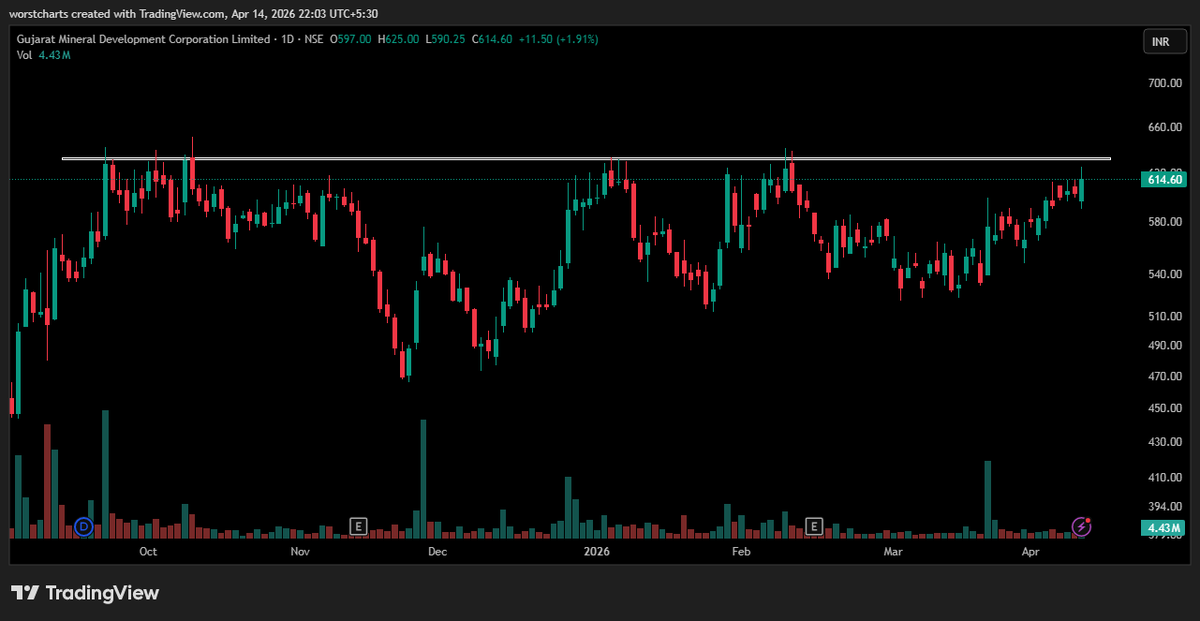Click the Feb label on time axis
The height and width of the screenshot is (621, 1200).
coord(741,551)
